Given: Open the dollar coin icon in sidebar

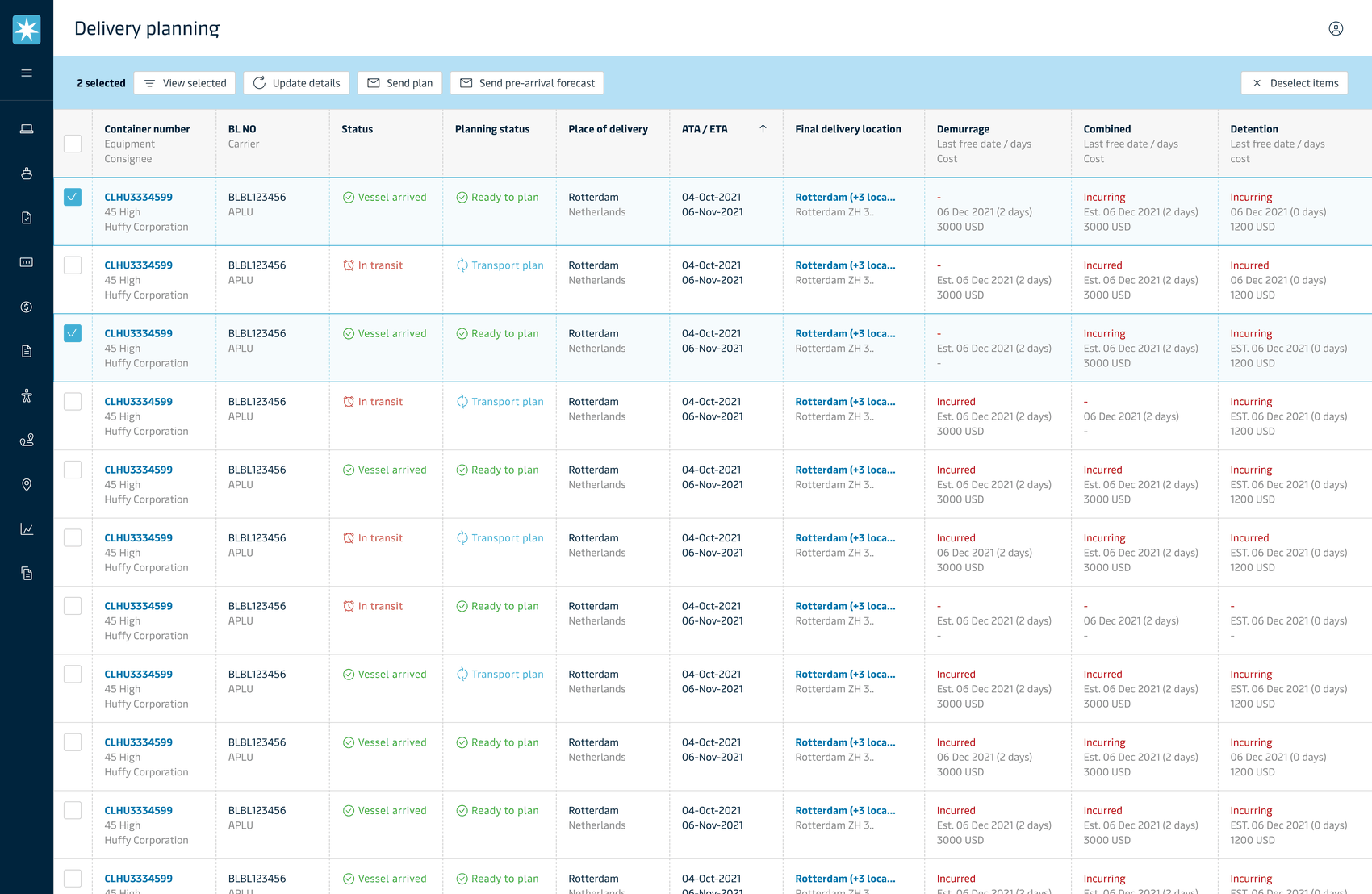Looking at the screenshot, I should (27, 307).
